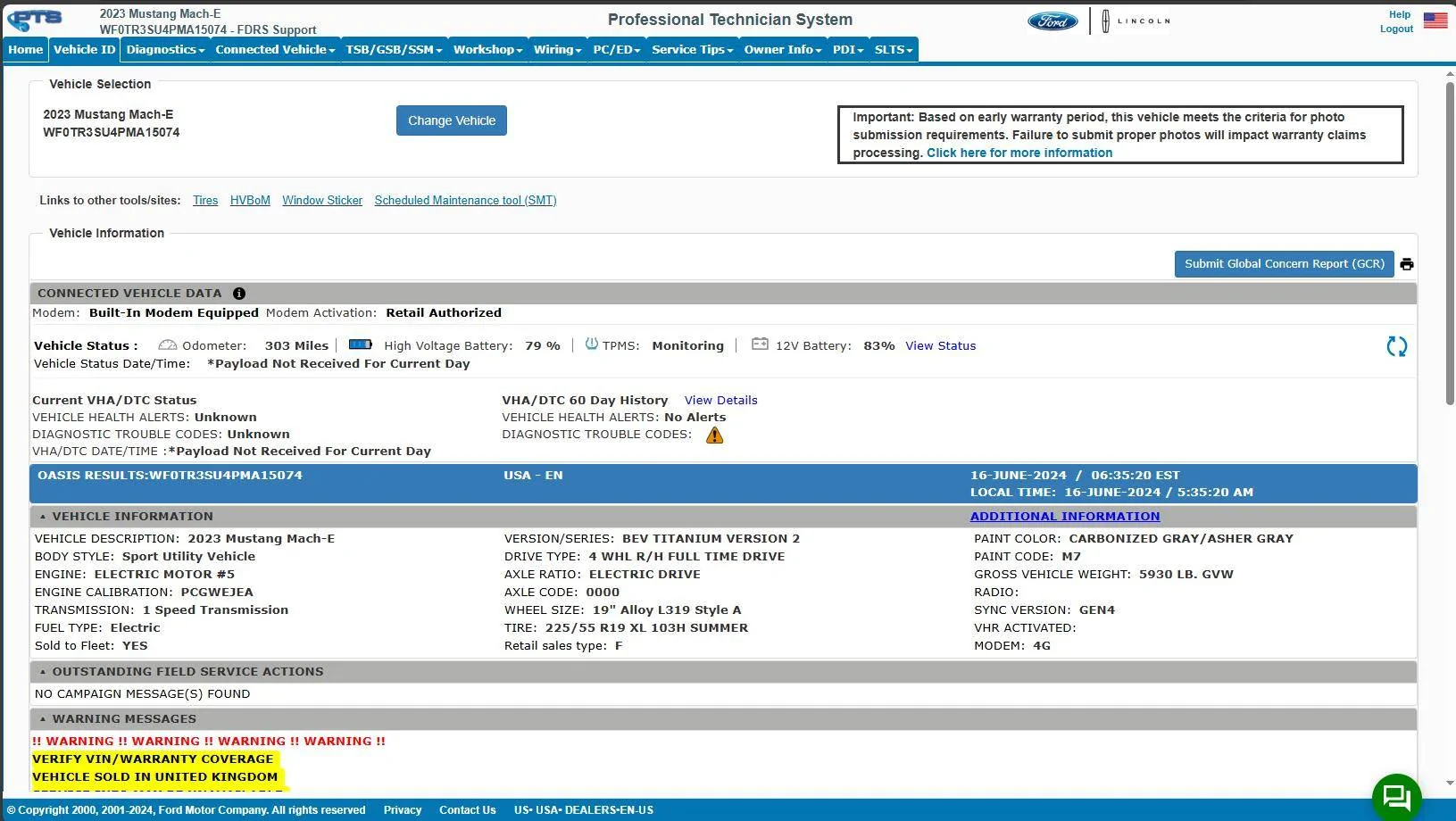Open the Window Sticker link
This screenshot has width=1456, height=821.
point(322,201)
